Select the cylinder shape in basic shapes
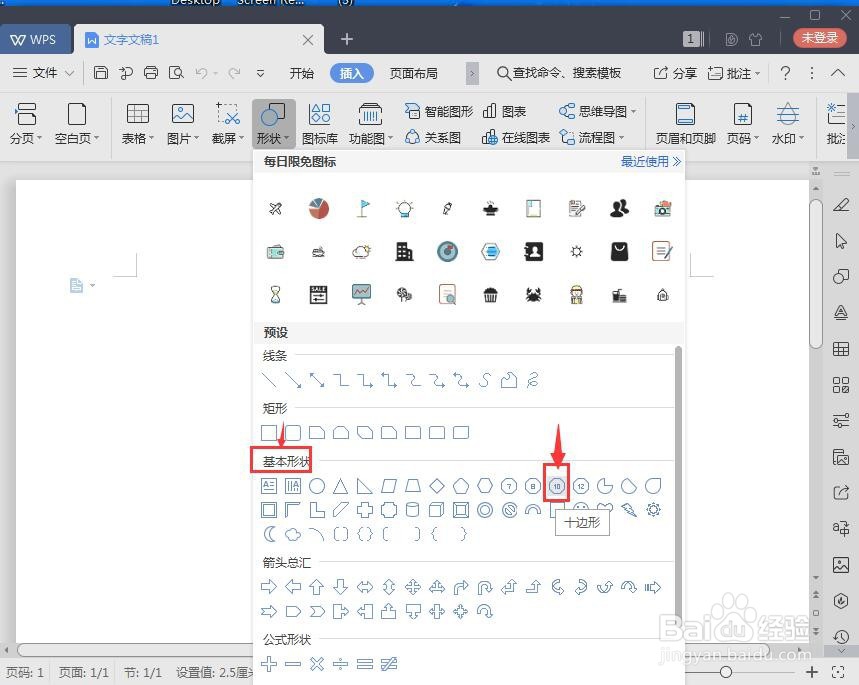This screenshot has height=685, width=859. pyautogui.click(x=413, y=510)
